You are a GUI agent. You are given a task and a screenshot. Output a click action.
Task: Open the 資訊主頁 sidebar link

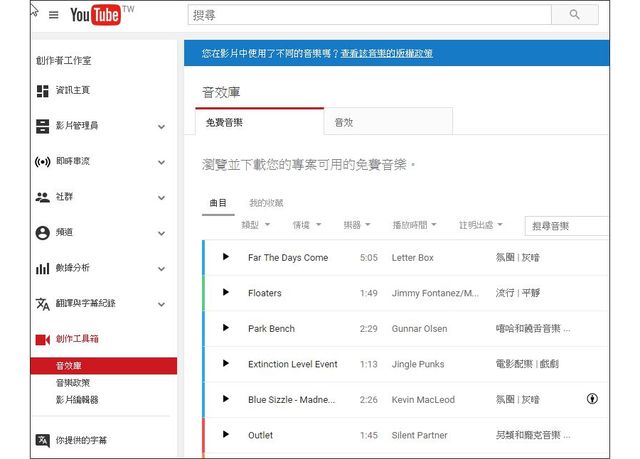click(x=72, y=90)
